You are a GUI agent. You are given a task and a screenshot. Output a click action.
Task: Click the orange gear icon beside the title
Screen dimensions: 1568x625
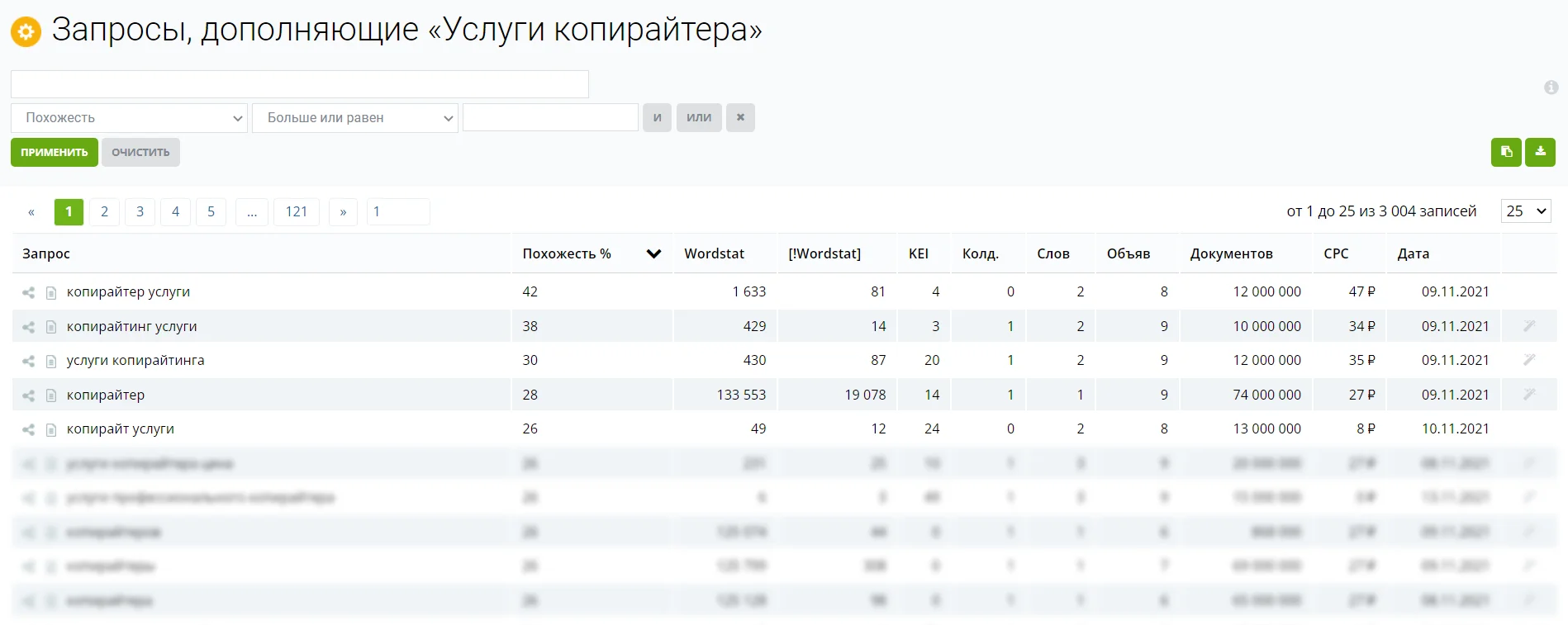coord(26,31)
